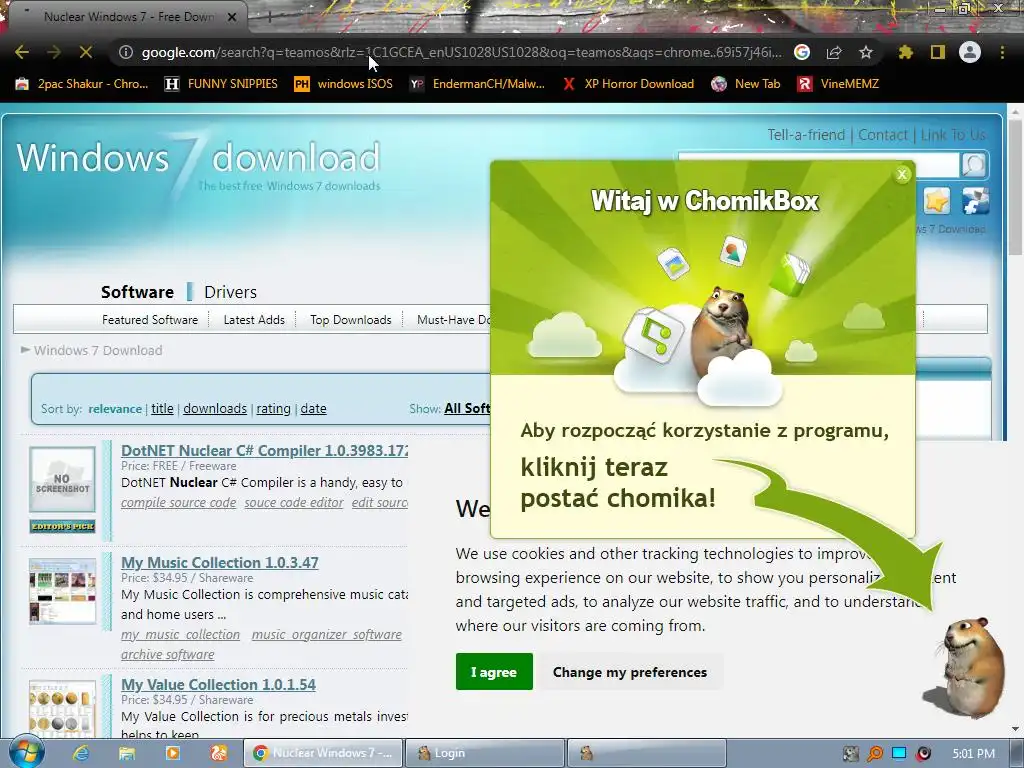Click the orange magnifier tray icon

(x=874, y=754)
